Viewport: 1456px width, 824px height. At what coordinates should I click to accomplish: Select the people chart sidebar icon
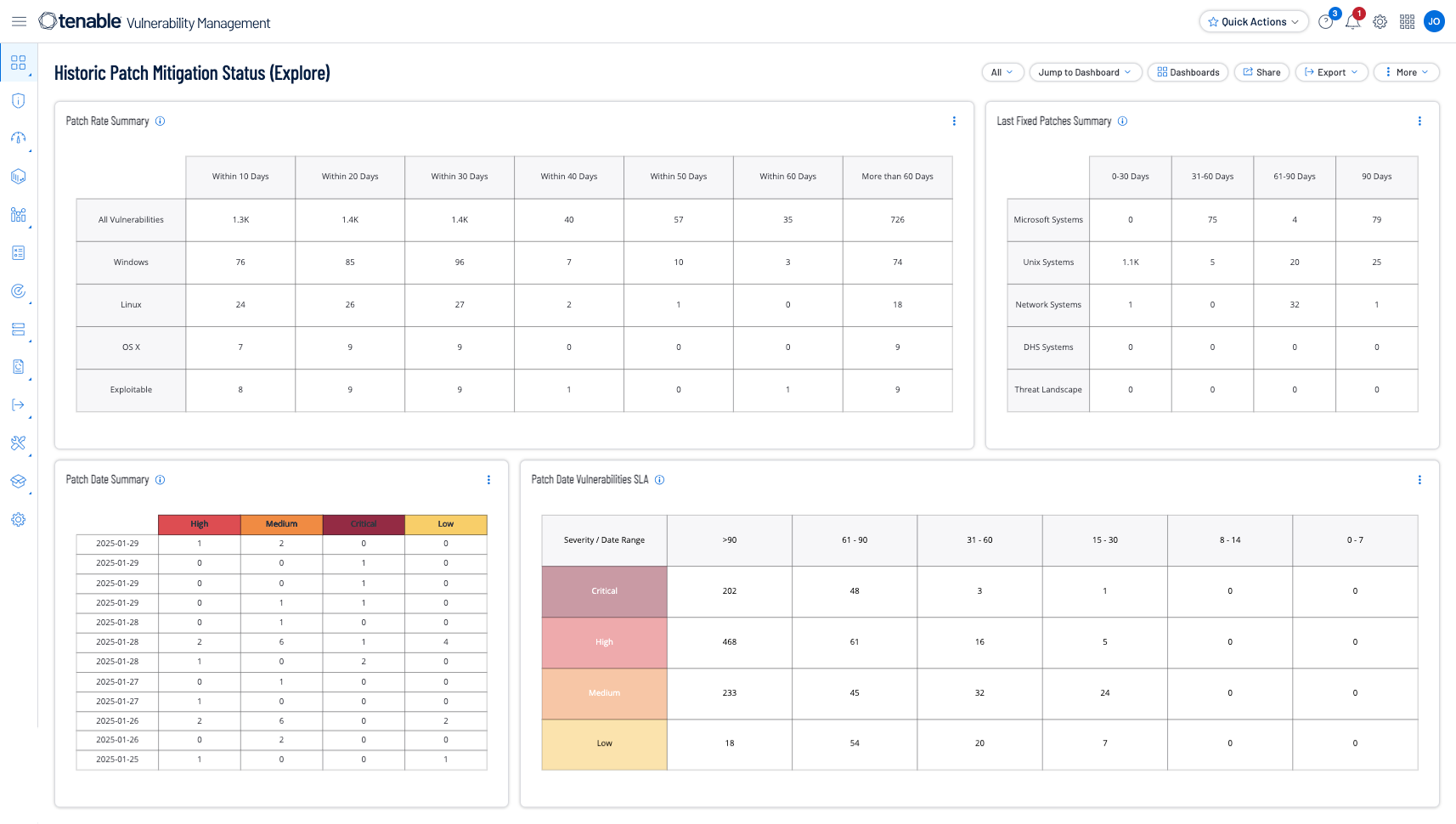coord(19,214)
